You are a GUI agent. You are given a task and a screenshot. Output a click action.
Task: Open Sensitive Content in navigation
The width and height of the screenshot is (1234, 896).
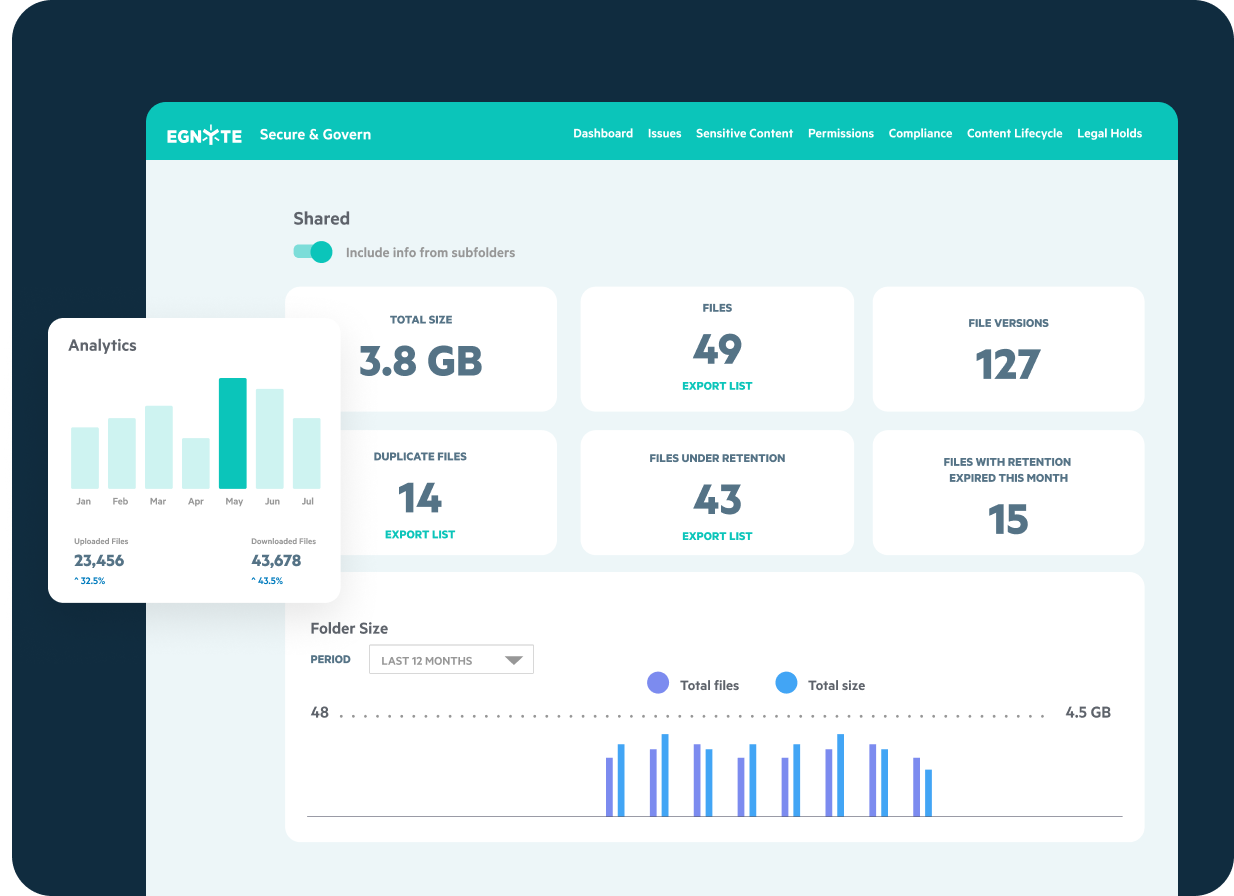pos(744,133)
